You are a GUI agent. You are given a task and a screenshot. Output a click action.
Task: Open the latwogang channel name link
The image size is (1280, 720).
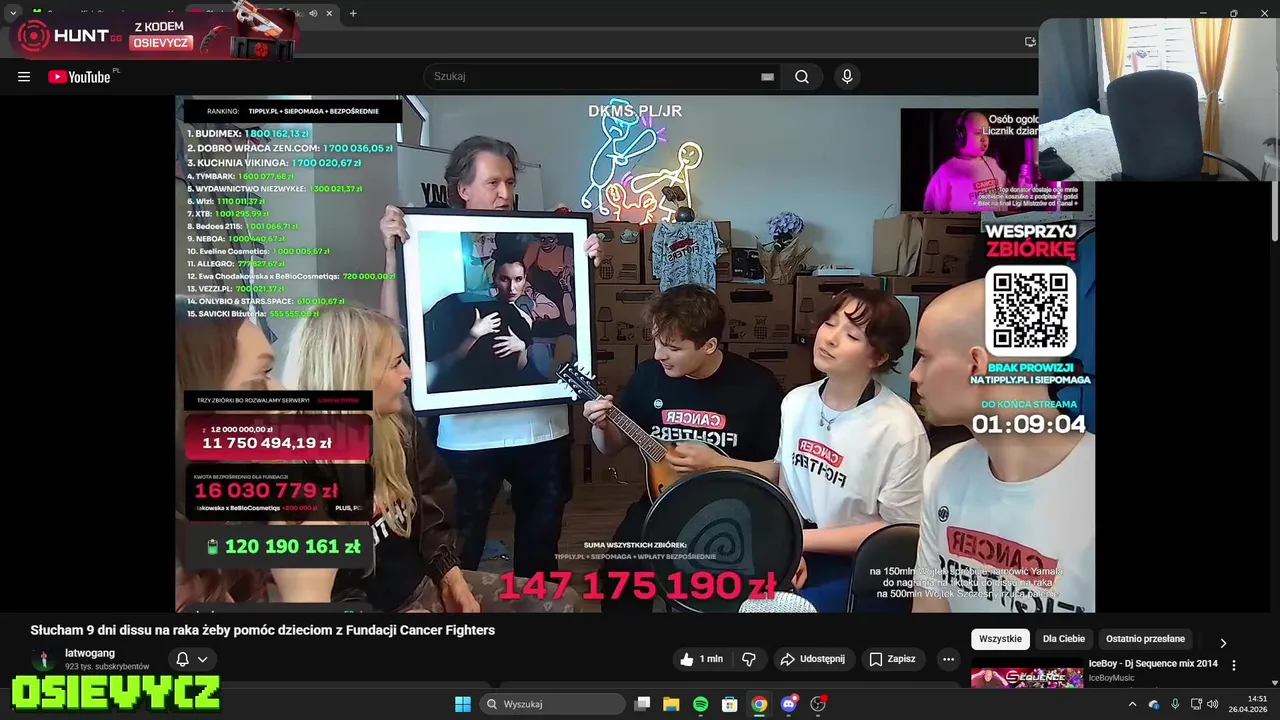point(90,653)
